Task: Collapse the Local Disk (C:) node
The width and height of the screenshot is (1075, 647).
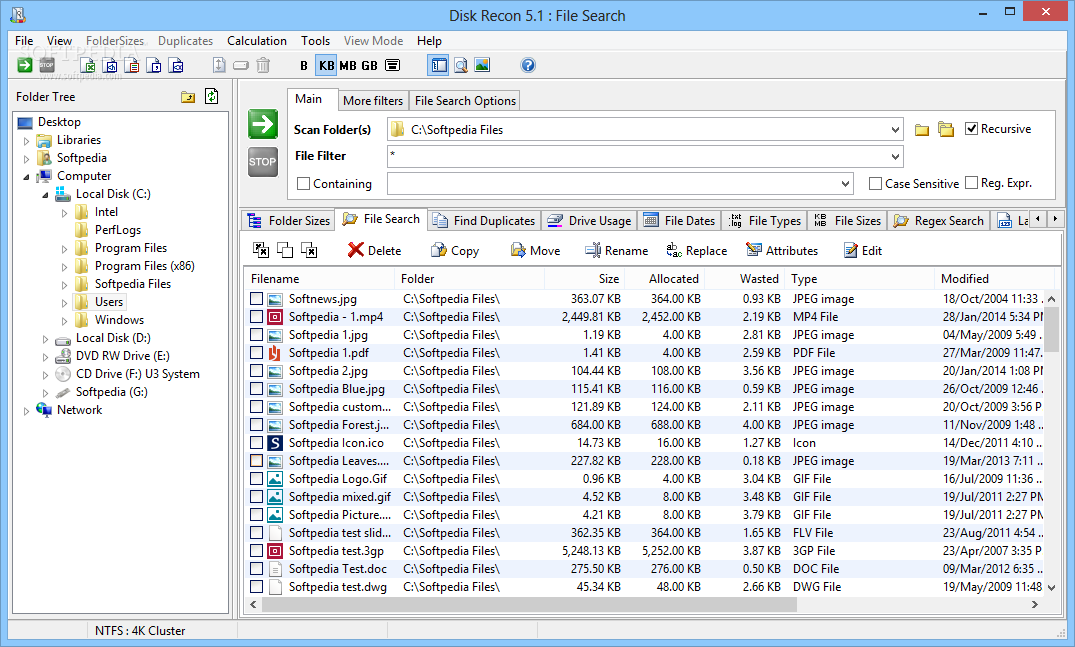Action: click(x=45, y=195)
